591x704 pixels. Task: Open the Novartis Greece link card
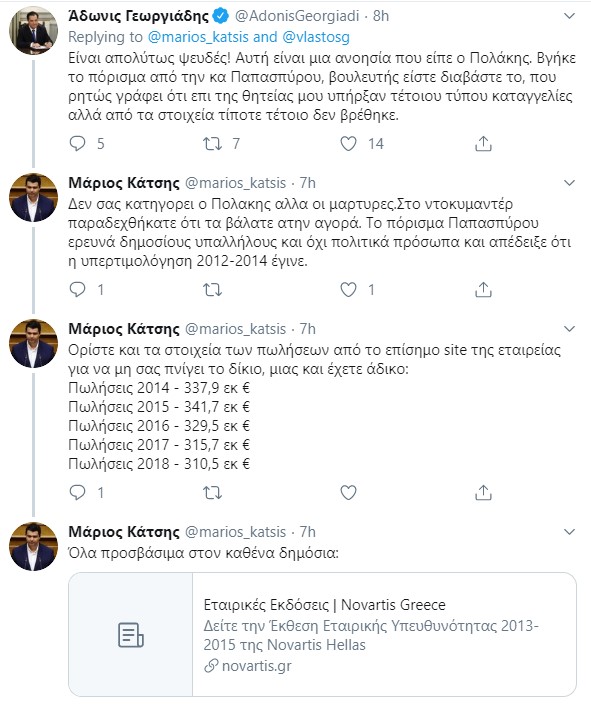coord(322,634)
